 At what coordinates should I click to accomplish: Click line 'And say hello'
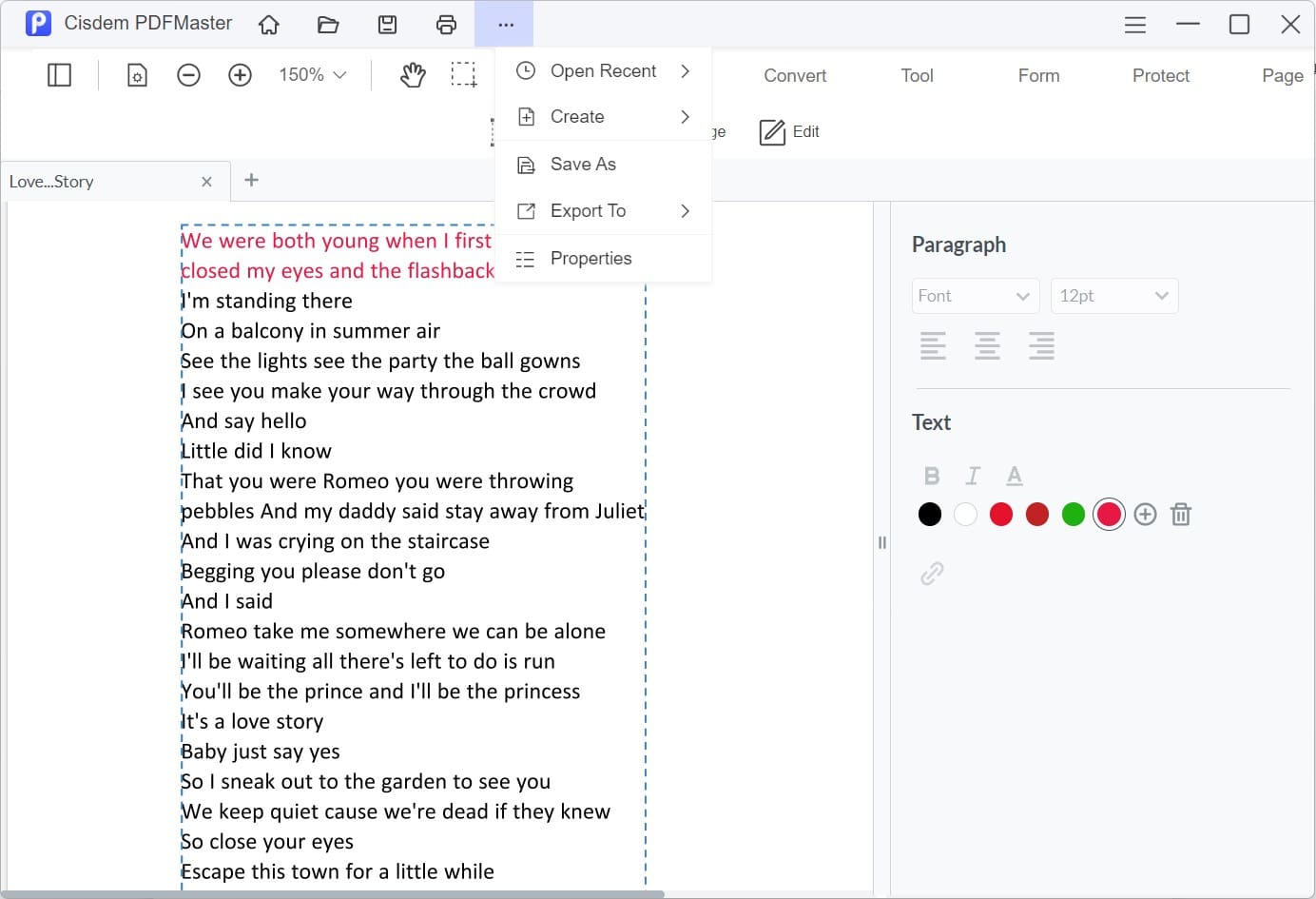244,420
